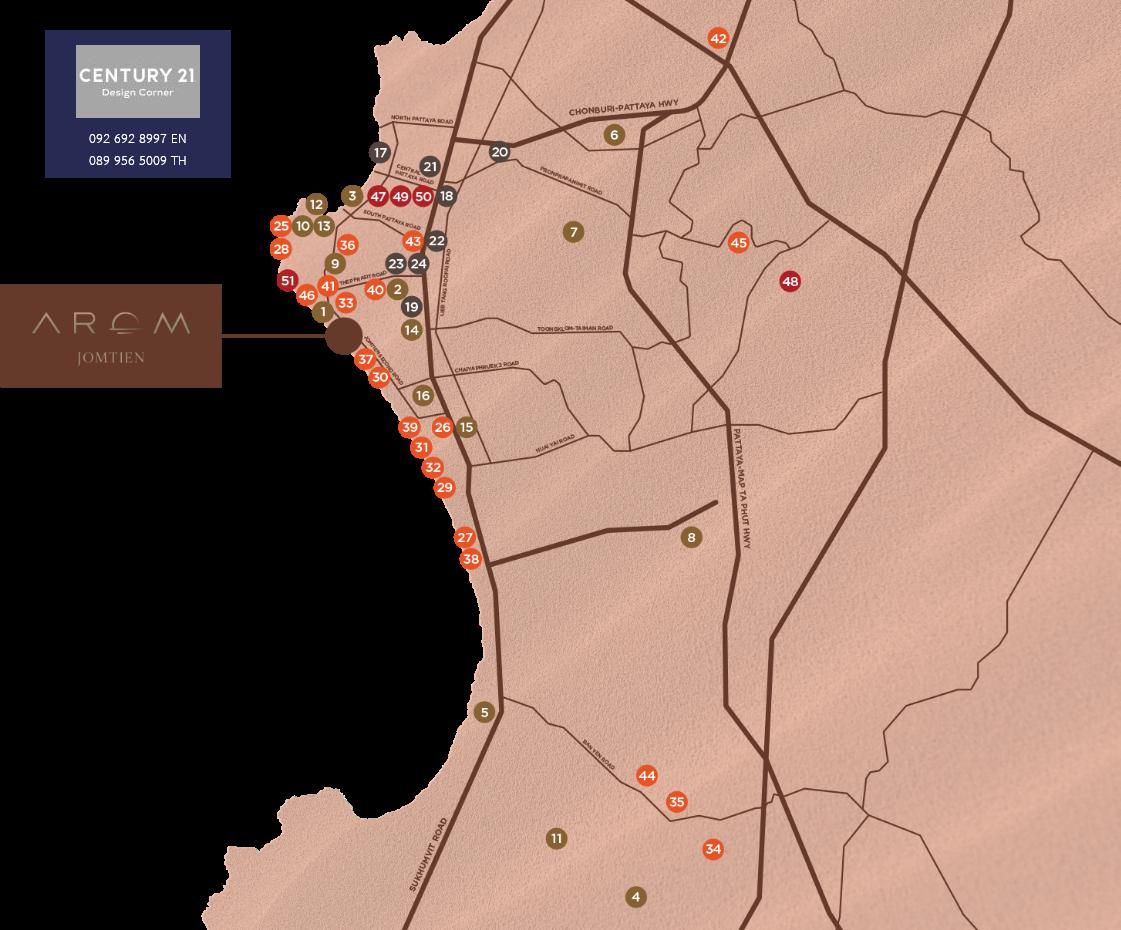Viewport: 1121px width, 930px height.
Task: Click the orange marker numbered 34
Action: click(713, 850)
